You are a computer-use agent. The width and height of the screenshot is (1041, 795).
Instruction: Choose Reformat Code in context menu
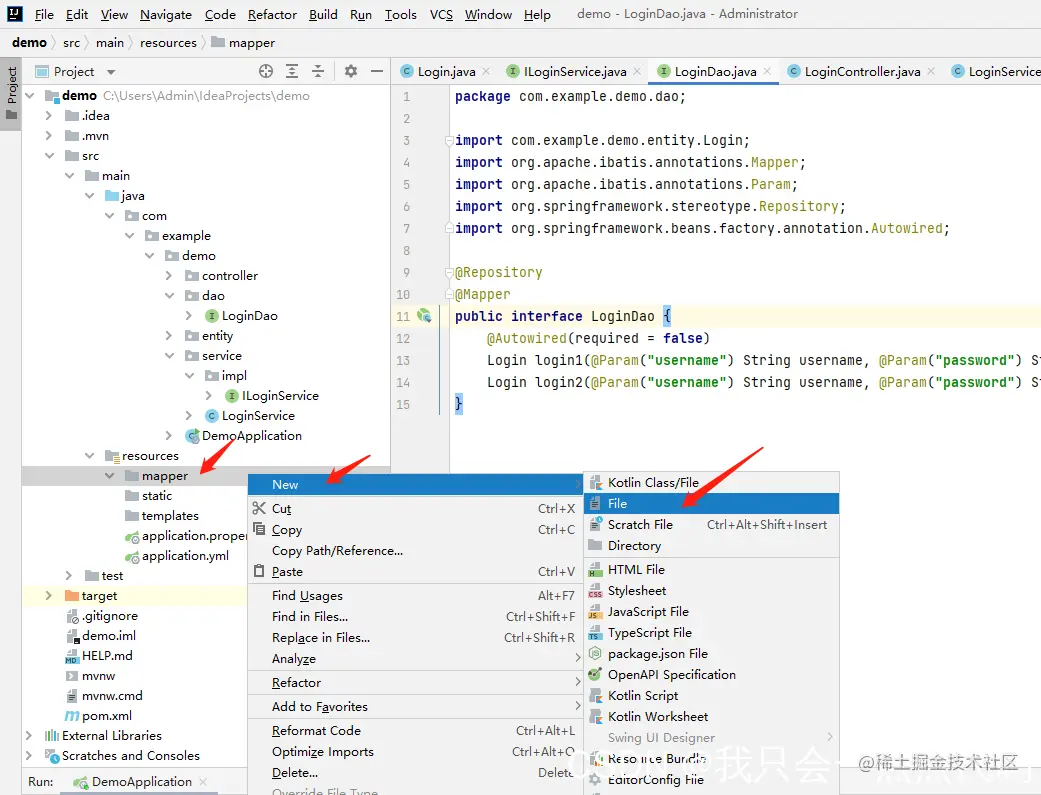click(x=414, y=731)
